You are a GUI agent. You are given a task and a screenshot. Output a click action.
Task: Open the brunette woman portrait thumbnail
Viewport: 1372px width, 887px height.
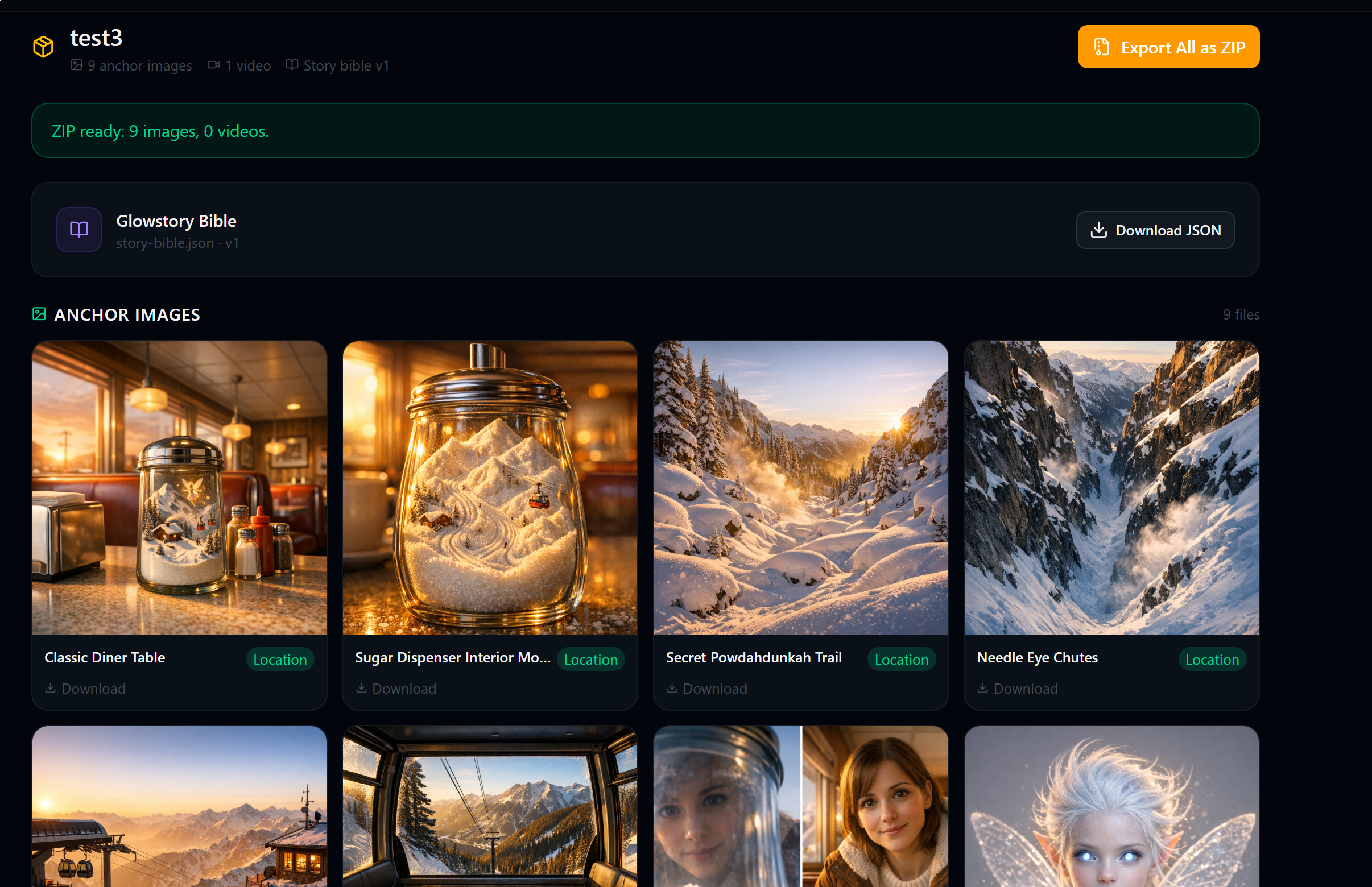coord(800,806)
